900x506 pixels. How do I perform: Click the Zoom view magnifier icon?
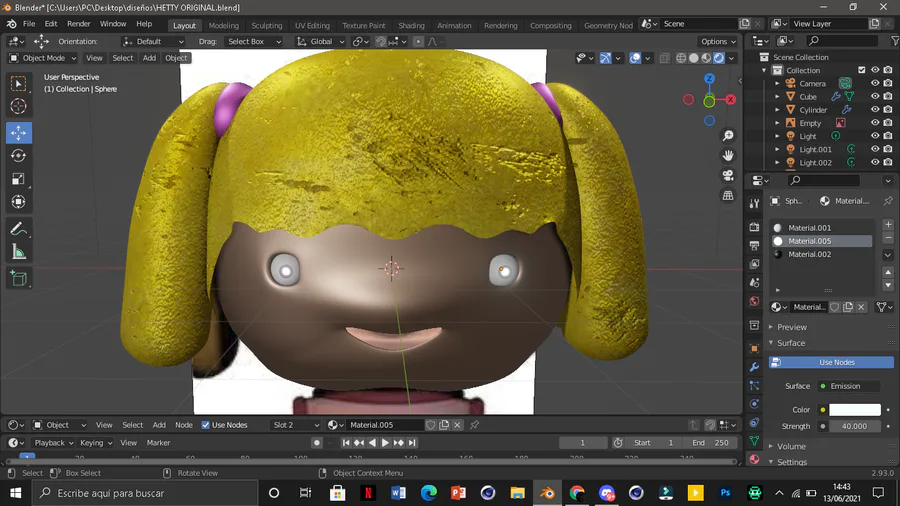[728, 136]
